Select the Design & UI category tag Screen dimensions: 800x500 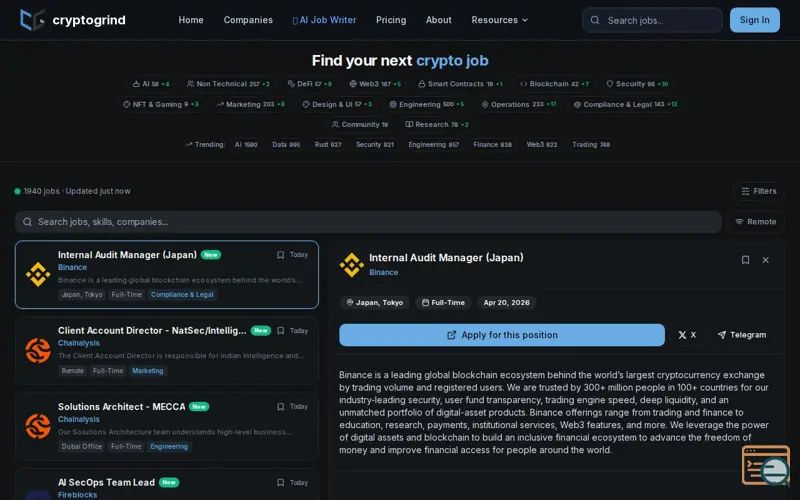pyautogui.click(x=337, y=104)
